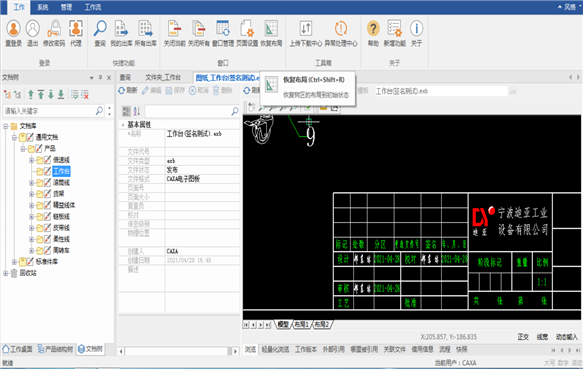Viewport: 583px width, 369px height.
Task: Click the 刷新 refresh button in properties panel
Action: pyautogui.click(x=128, y=90)
